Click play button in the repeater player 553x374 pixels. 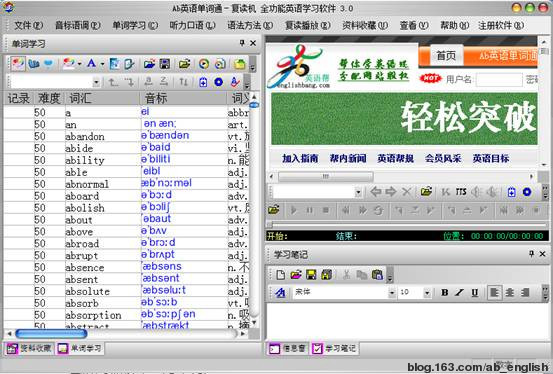point(293,211)
